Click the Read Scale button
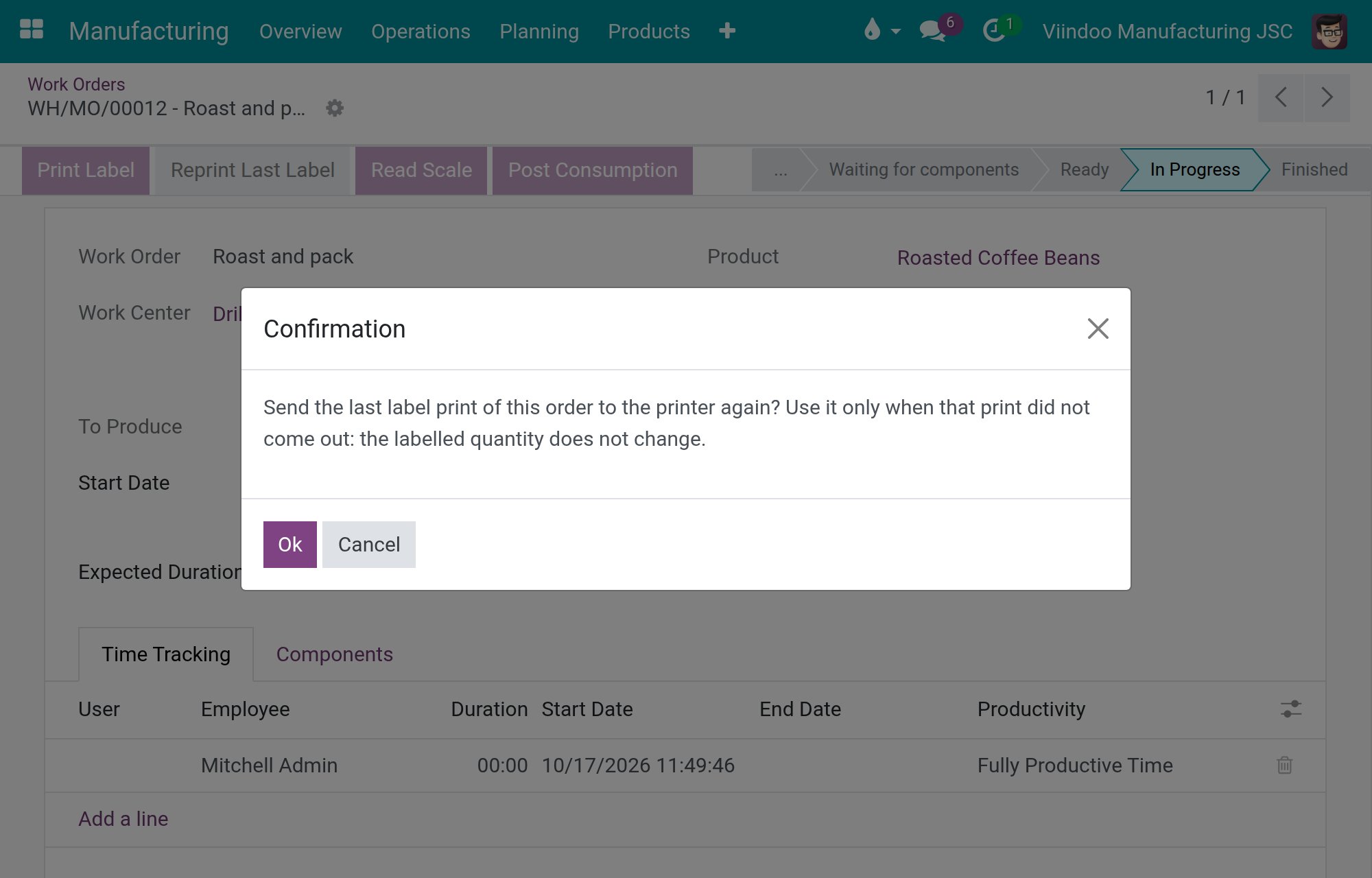The width and height of the screenshot is (1372, 878). point(421,170)
